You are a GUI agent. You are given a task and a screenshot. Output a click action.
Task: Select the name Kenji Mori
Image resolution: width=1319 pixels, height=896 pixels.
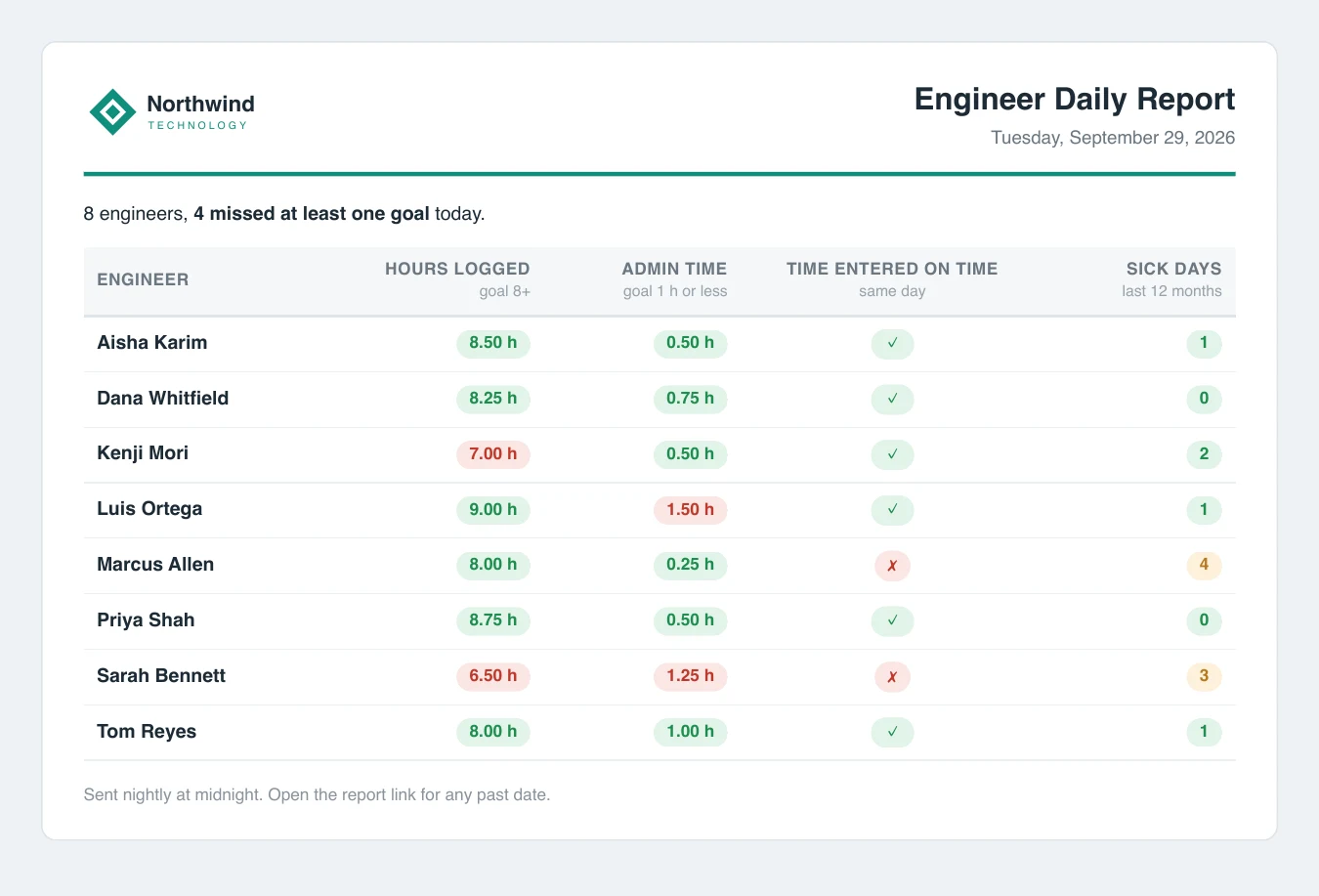click(x=143, y=453)
